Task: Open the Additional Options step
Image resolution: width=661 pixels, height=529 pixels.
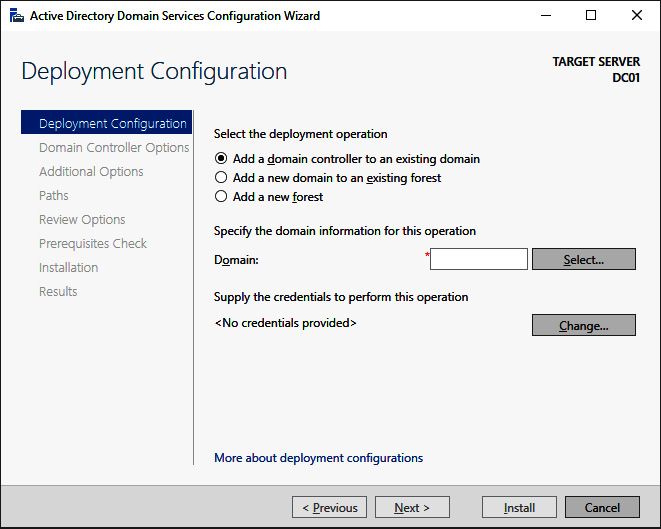Action: point(91,172)
